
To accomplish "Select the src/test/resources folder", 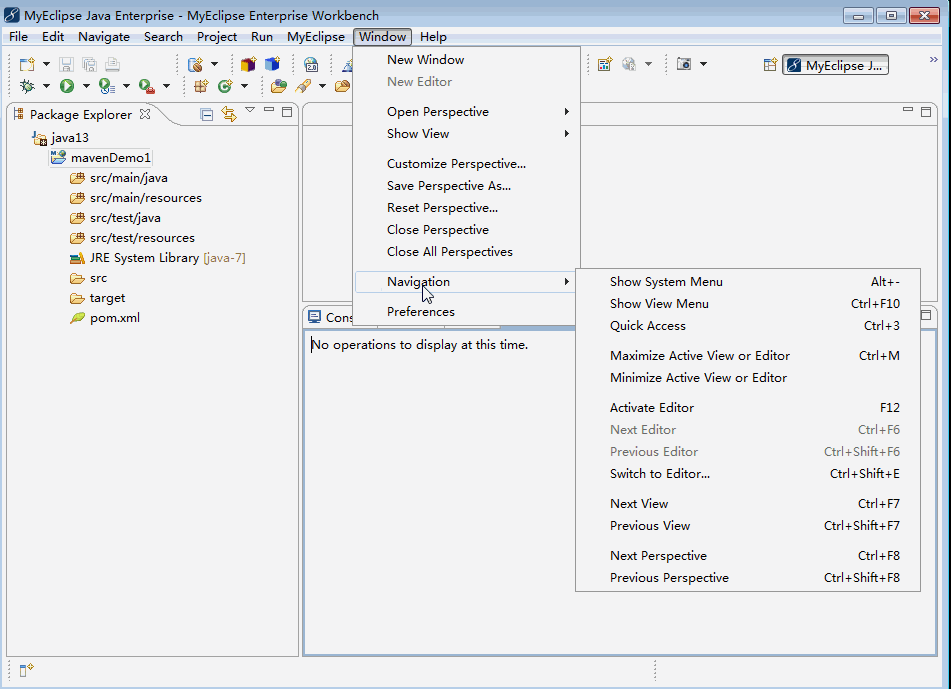I will tap(132, 238).
